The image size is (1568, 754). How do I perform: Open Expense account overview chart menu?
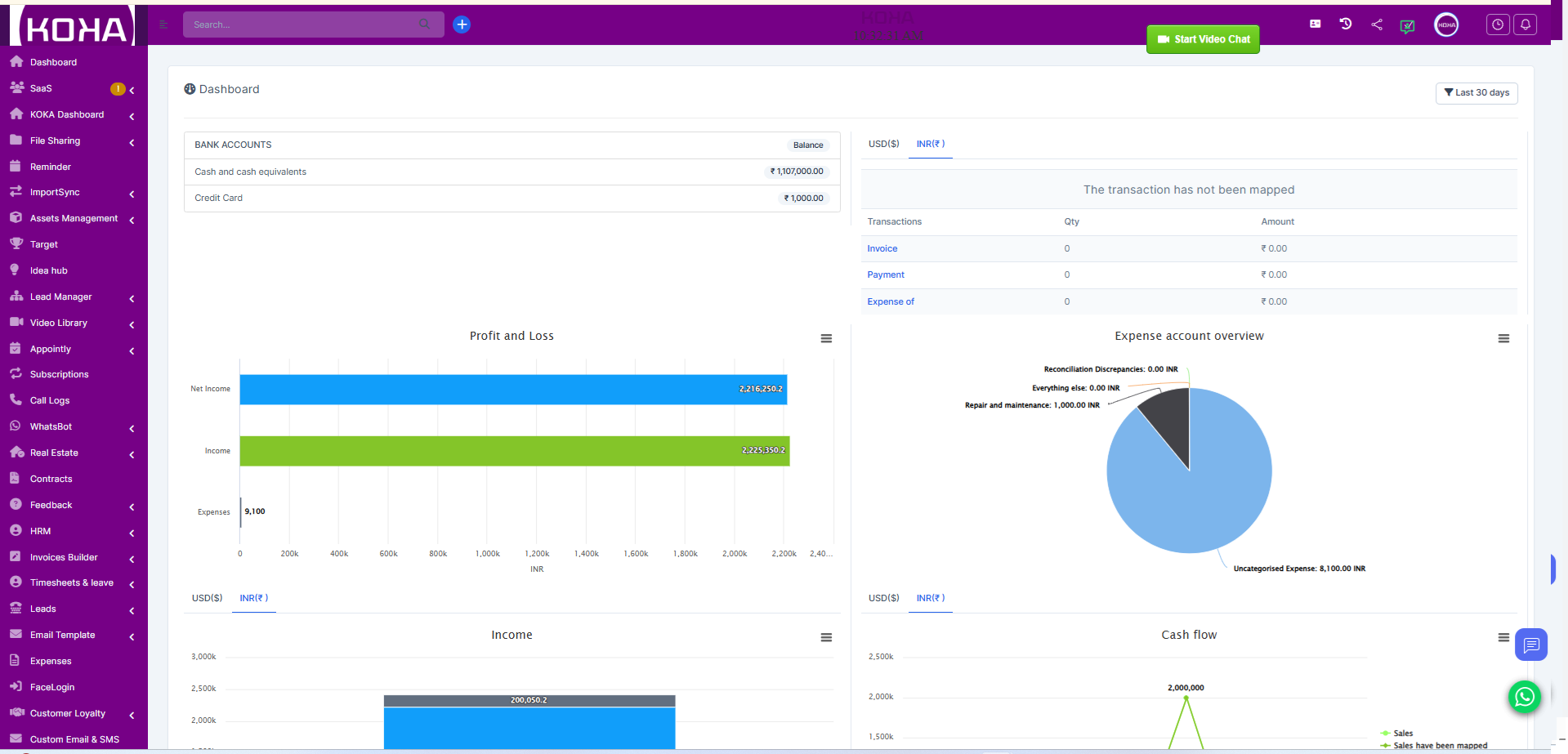[x=1503, y=338]
